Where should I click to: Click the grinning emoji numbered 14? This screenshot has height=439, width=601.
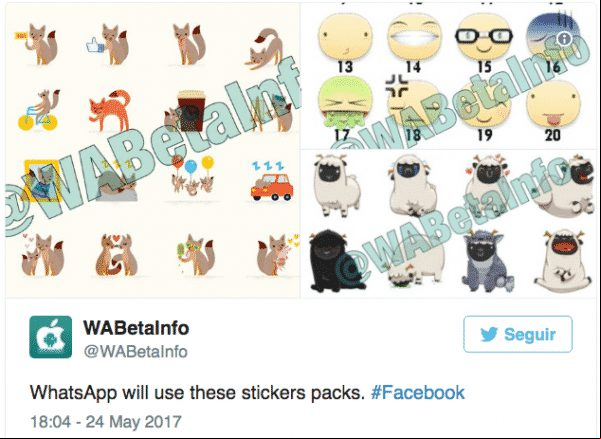click(x=414, y=37)
